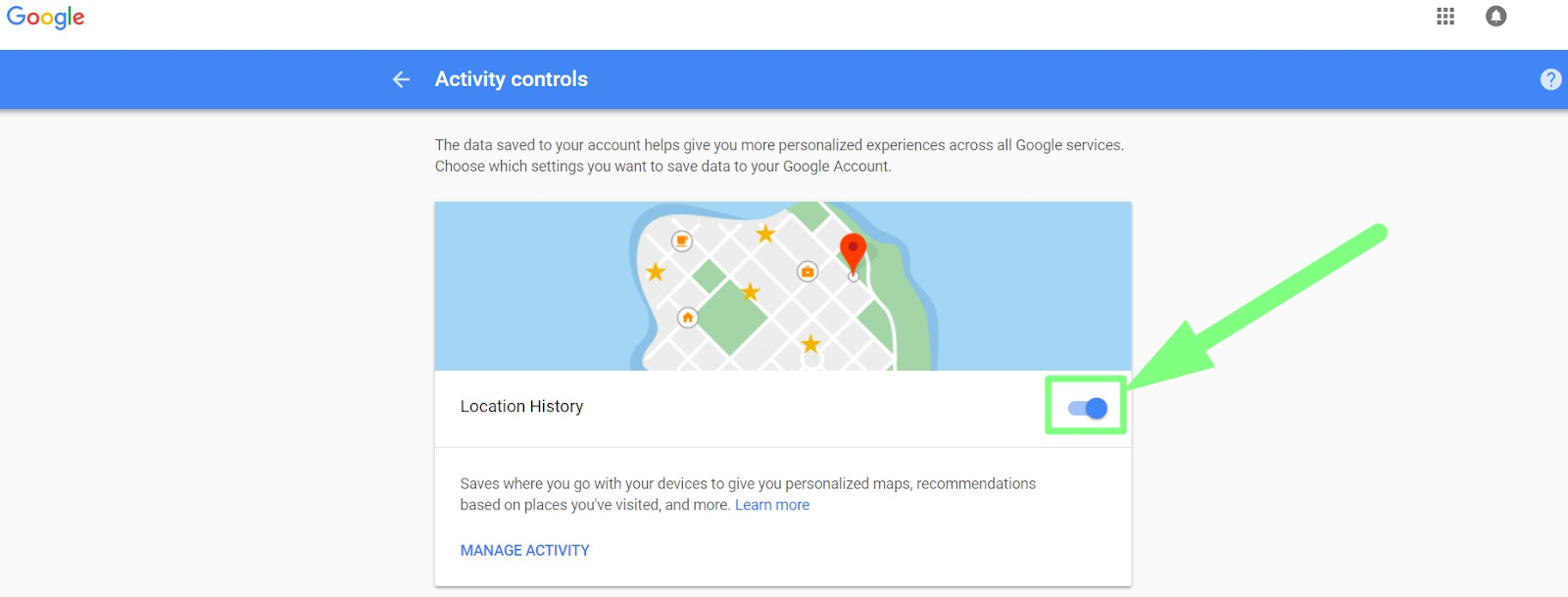Click the Location History label text

(x=521, y=407)
